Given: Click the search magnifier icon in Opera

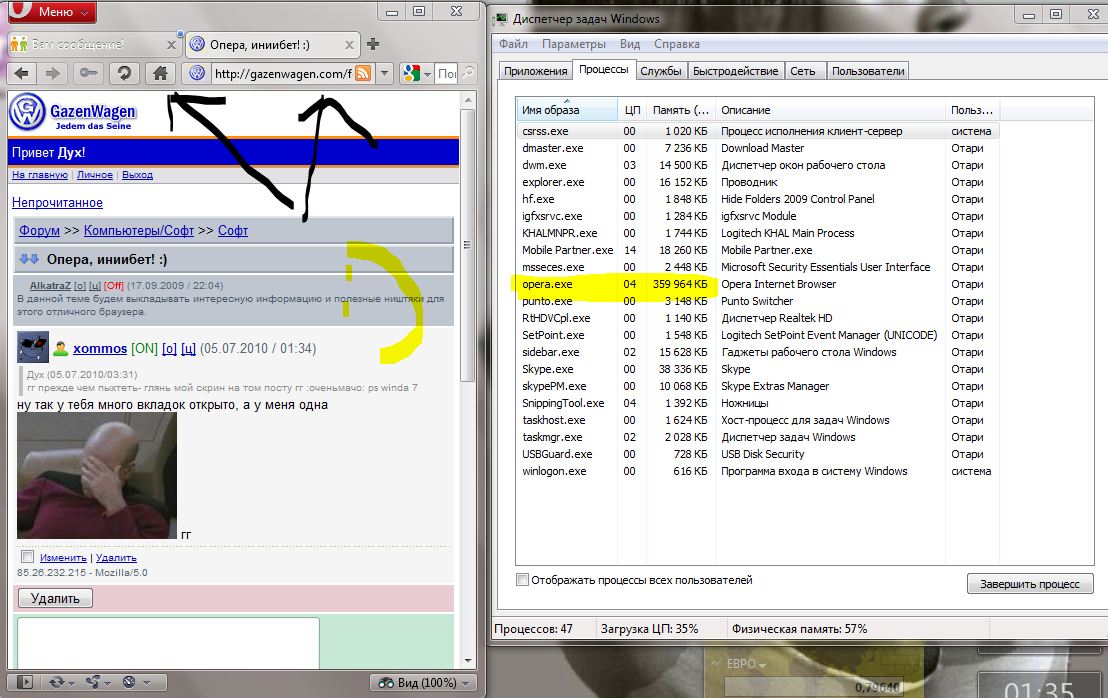Looking at the screenshot, I should tap(468, 72).
